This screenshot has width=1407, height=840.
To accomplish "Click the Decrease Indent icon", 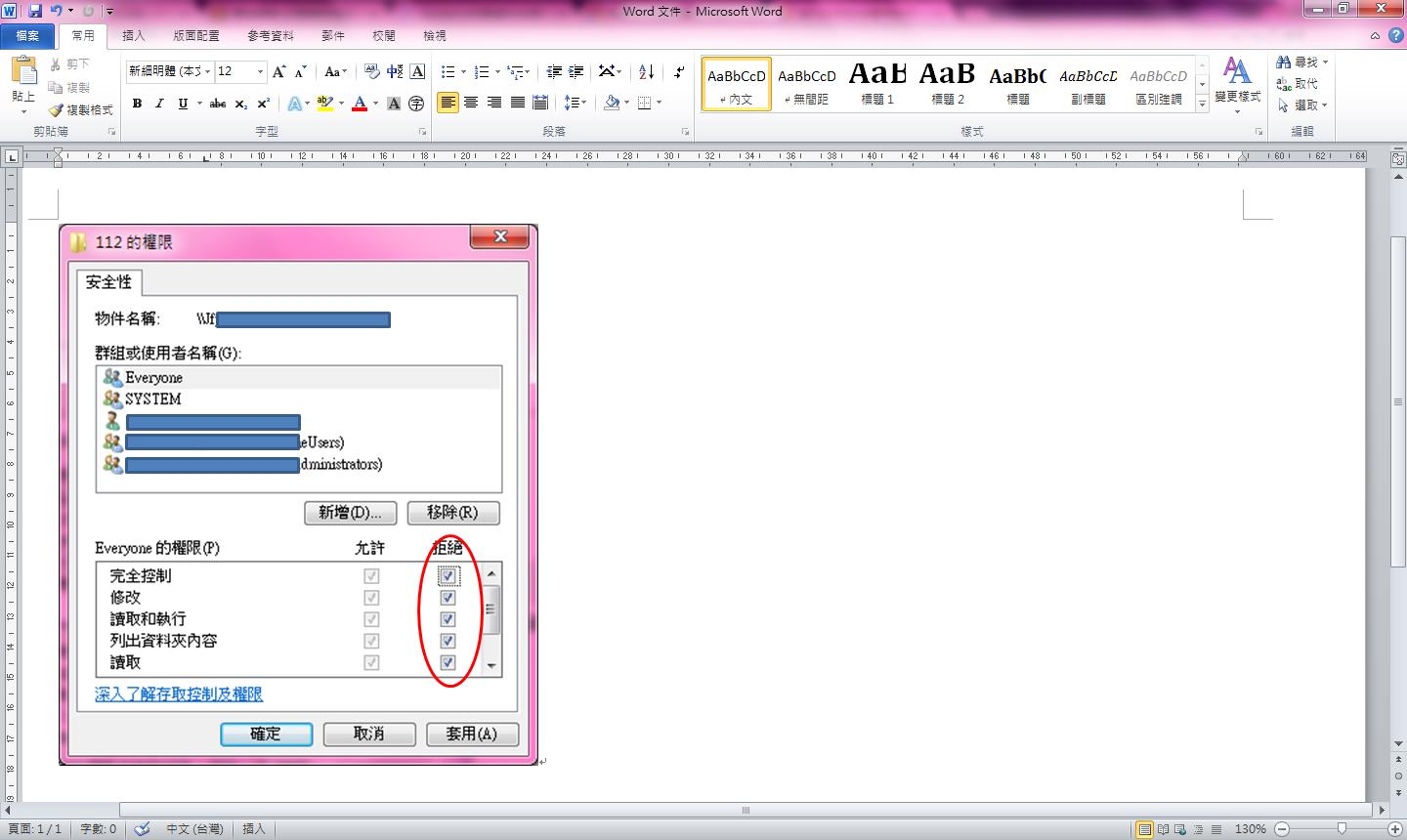I will click(554, 71).
